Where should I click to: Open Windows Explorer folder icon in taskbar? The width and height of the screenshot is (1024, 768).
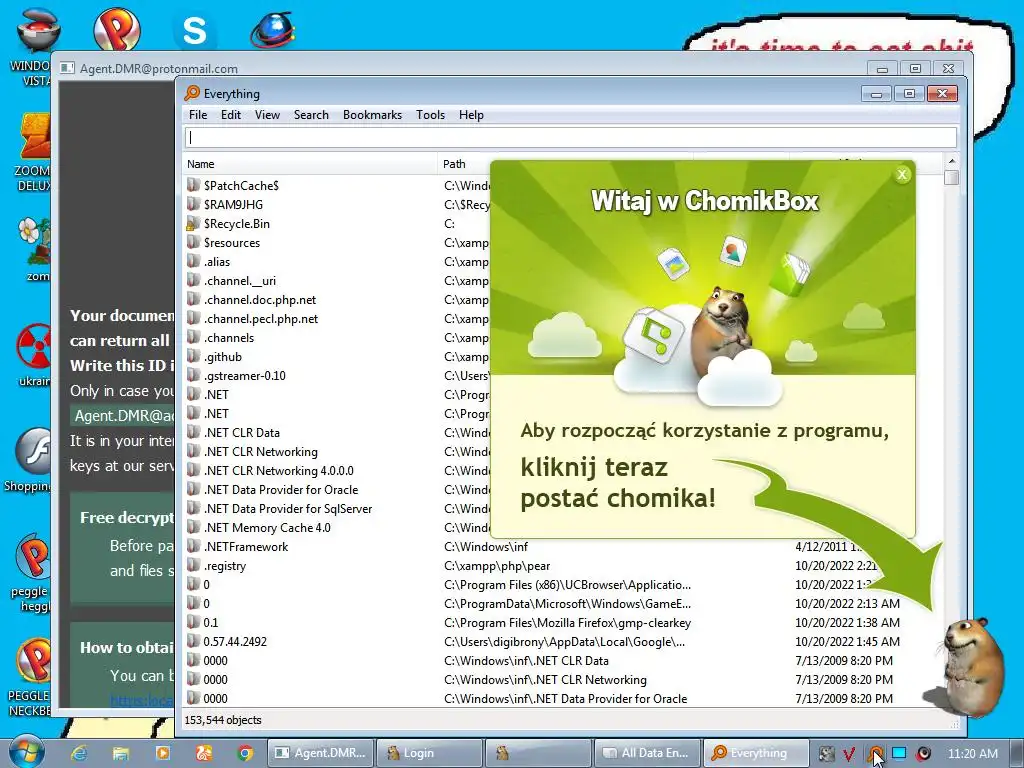point(121,753)
